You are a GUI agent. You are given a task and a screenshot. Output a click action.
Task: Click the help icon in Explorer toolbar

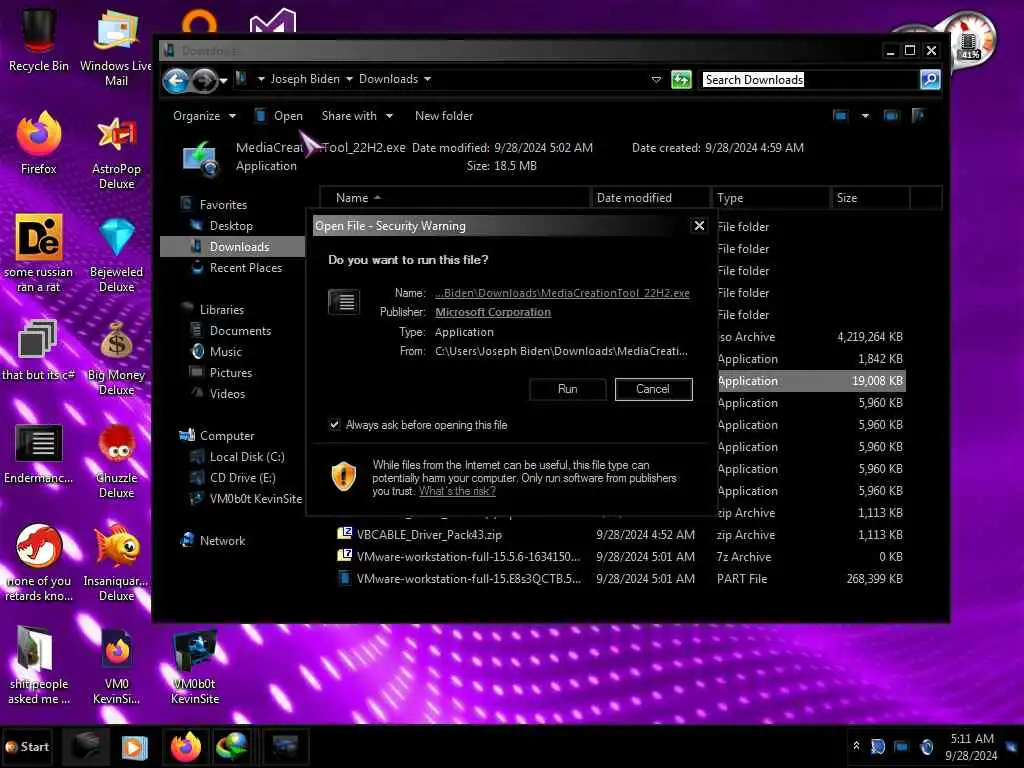[x=918, y=116]
